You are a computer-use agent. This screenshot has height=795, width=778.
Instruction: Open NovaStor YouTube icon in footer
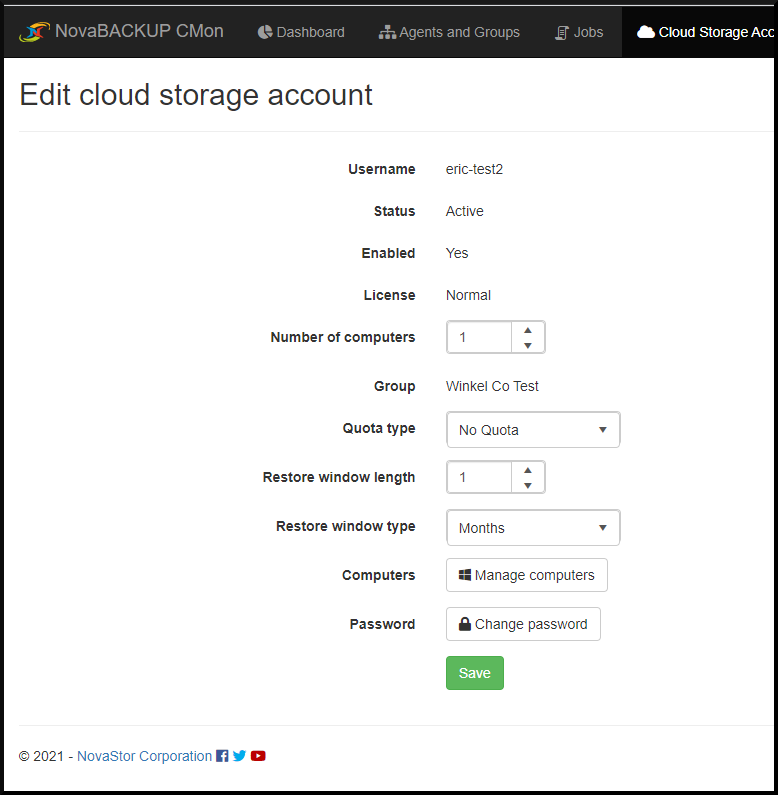point(258,756)
